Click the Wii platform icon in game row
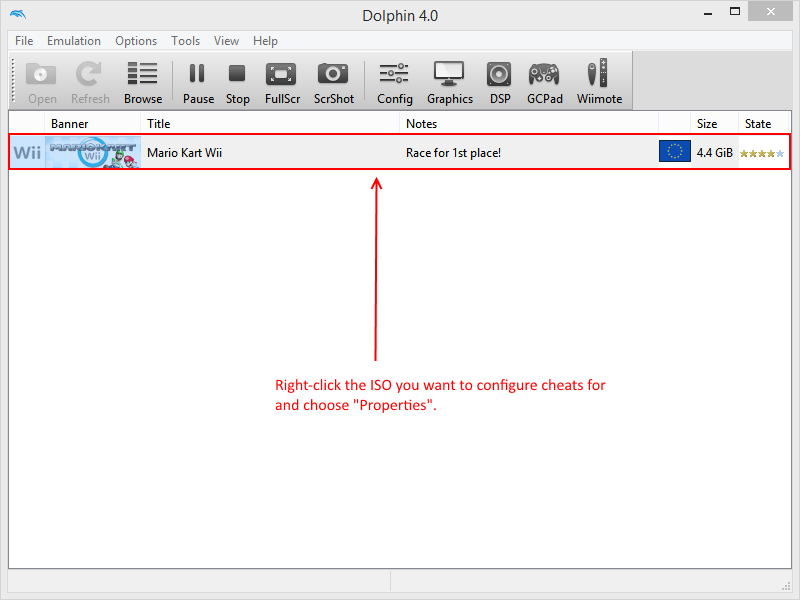The image size is (800, 600). point(27,153)
